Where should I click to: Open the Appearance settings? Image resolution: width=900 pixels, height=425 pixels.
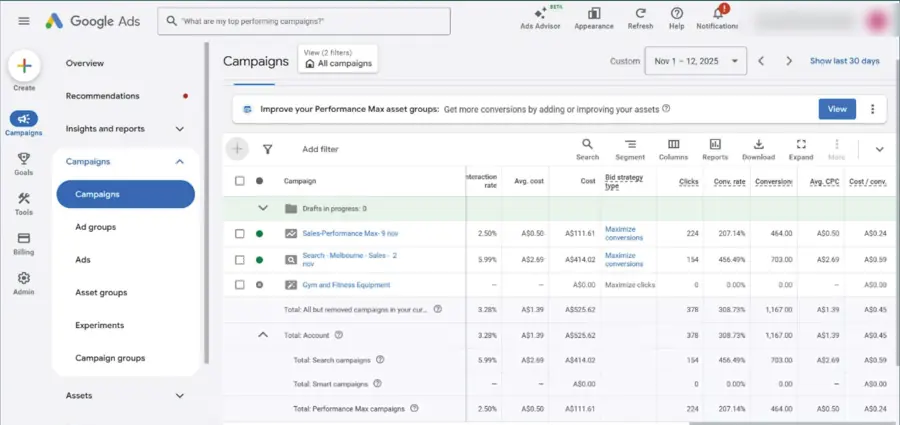pos(594,18)
